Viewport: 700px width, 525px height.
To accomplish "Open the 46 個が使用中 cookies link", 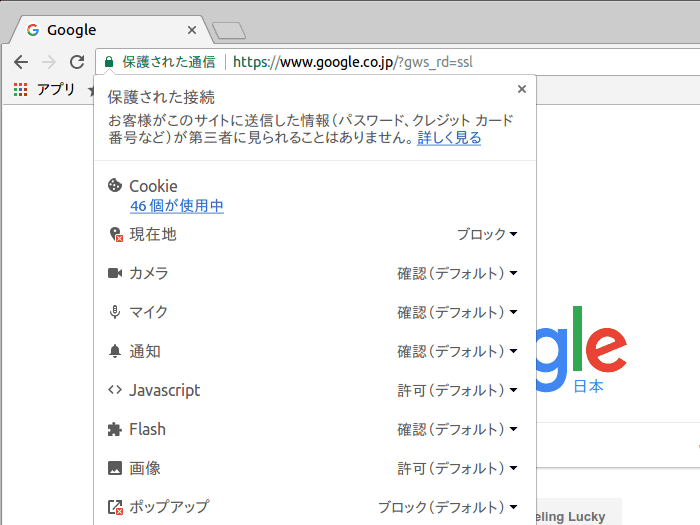I will click(177, 206).
